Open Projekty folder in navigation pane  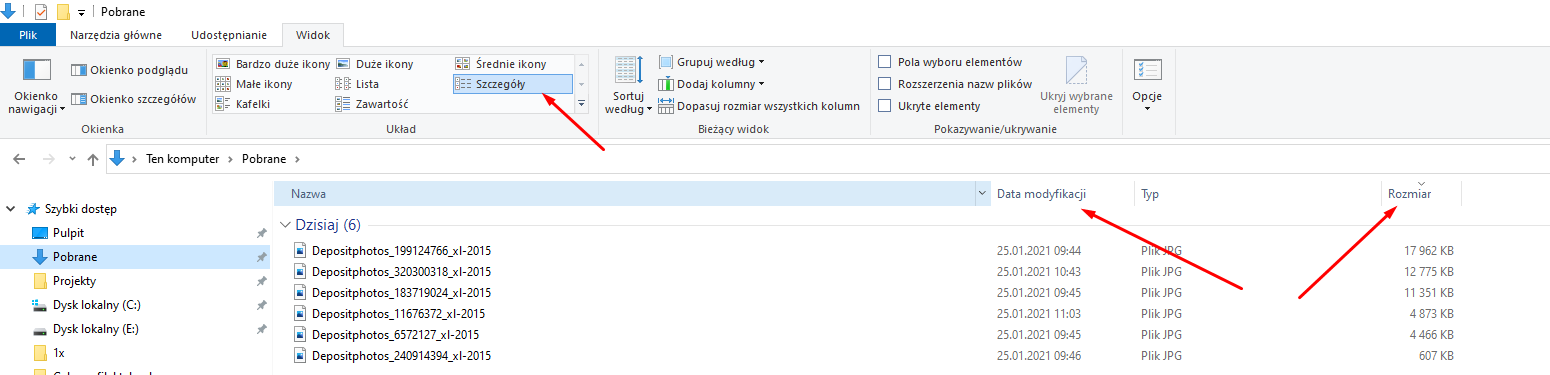click(x=74, y=280)
